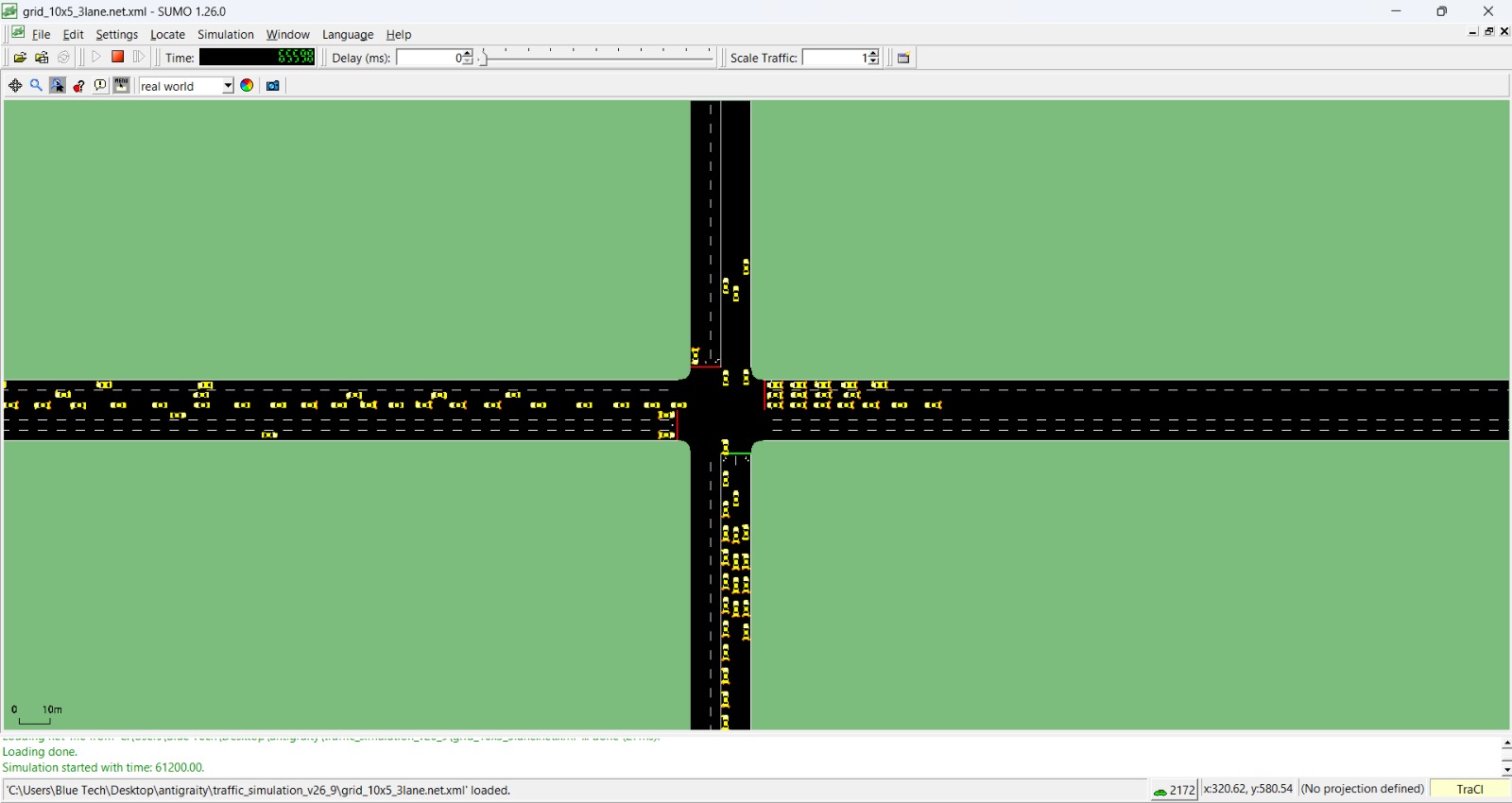
Task: Click the delay slider handle
Action: click(484, 58)
